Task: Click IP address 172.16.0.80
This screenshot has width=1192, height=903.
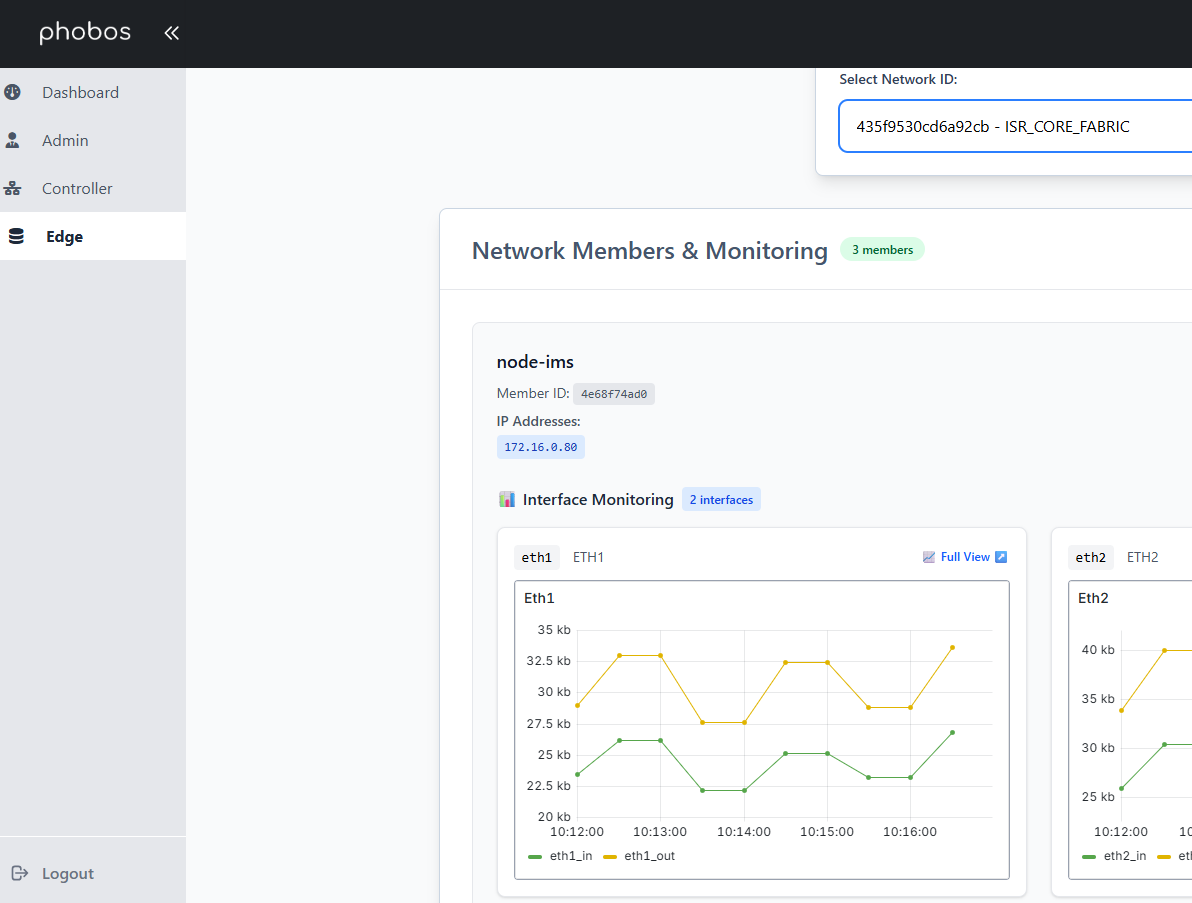Action: pos(541,447)
